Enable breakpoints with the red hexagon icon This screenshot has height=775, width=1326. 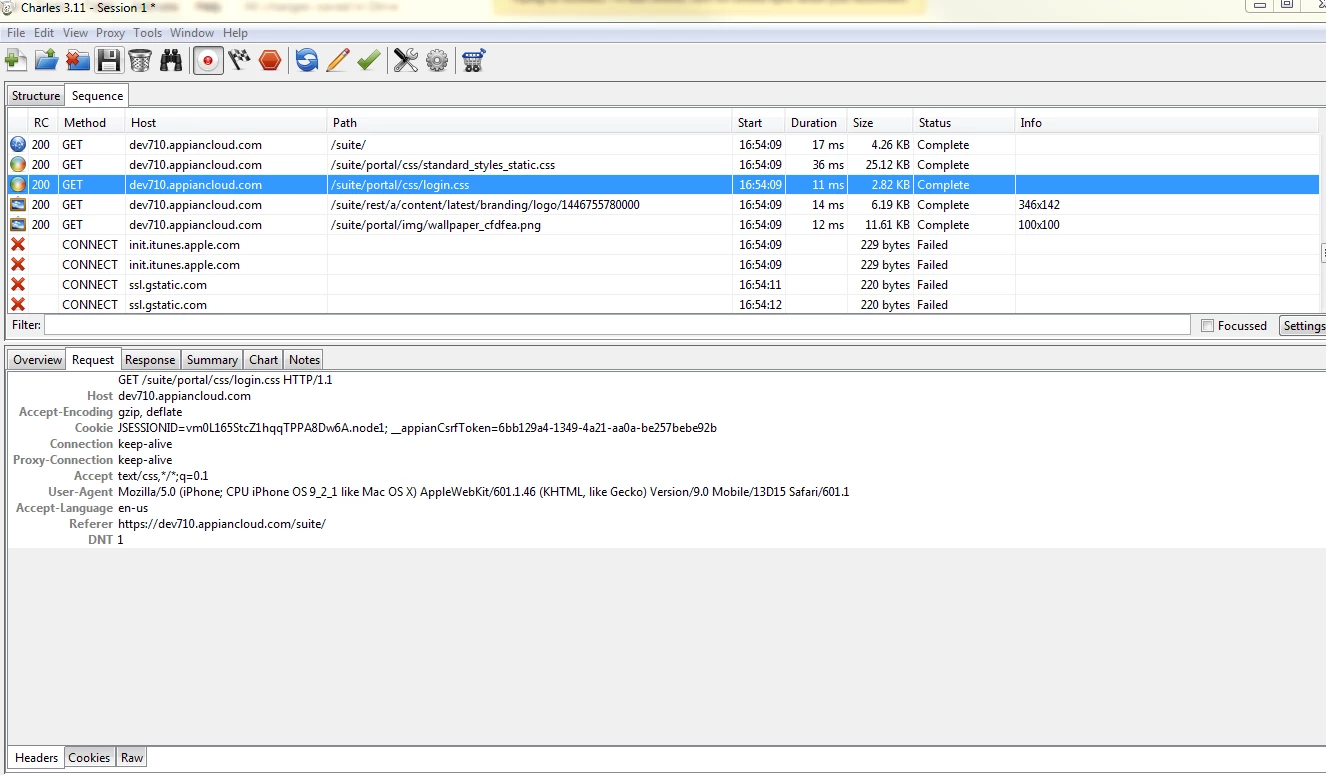270,60
